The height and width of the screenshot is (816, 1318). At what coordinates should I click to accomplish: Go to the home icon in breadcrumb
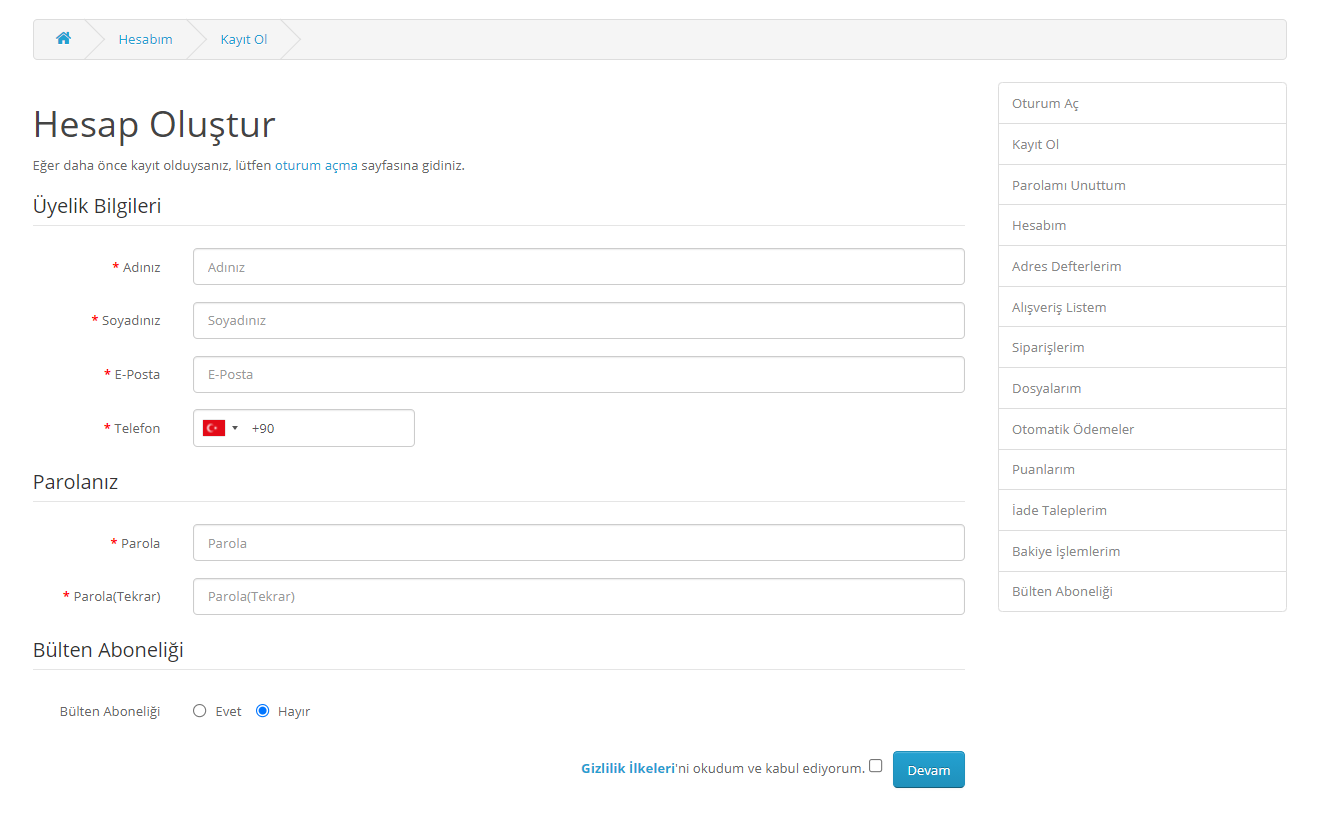point(63,39)
